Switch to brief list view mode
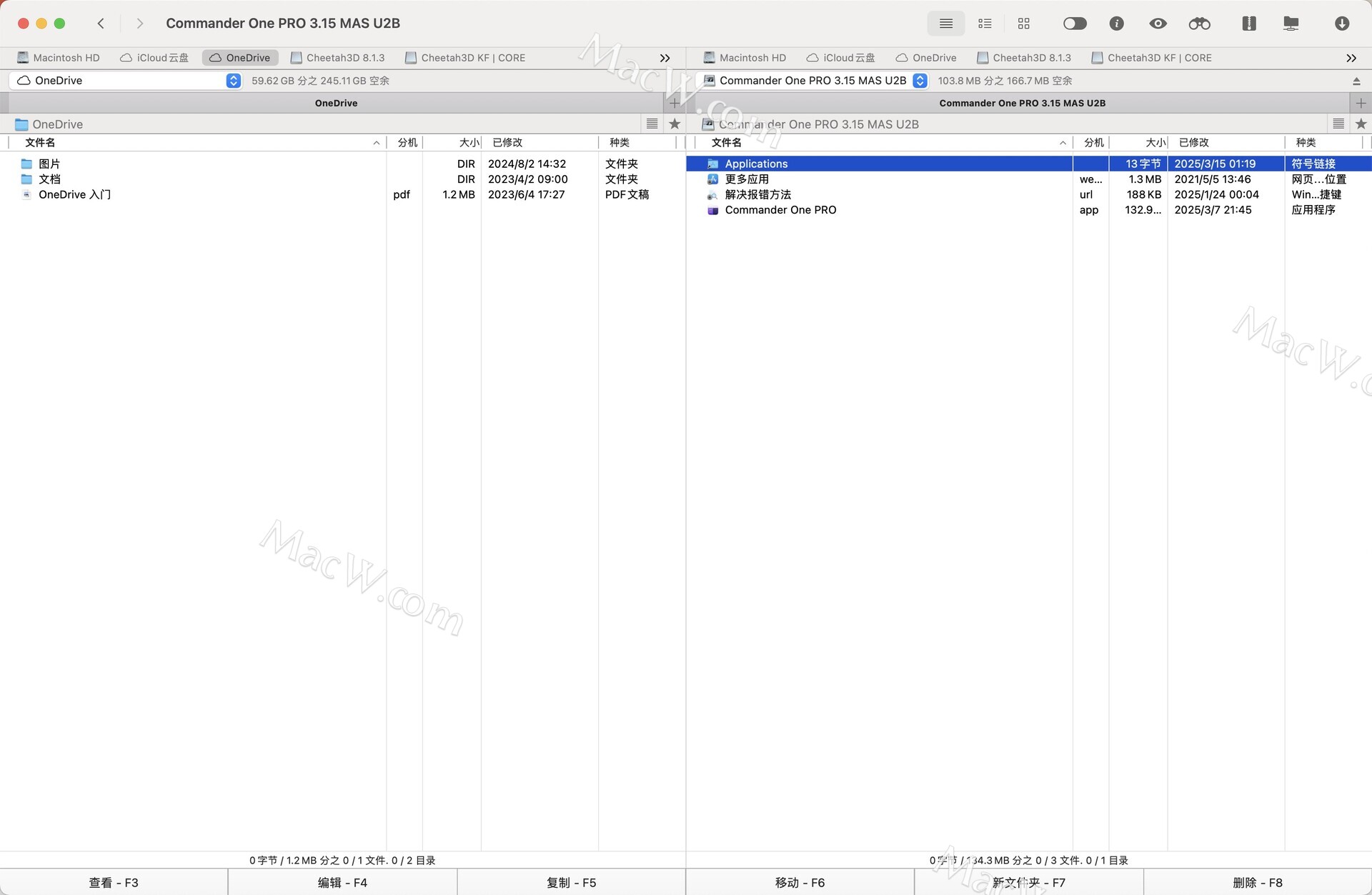1372x895 pixels. (x=985, y=24)
